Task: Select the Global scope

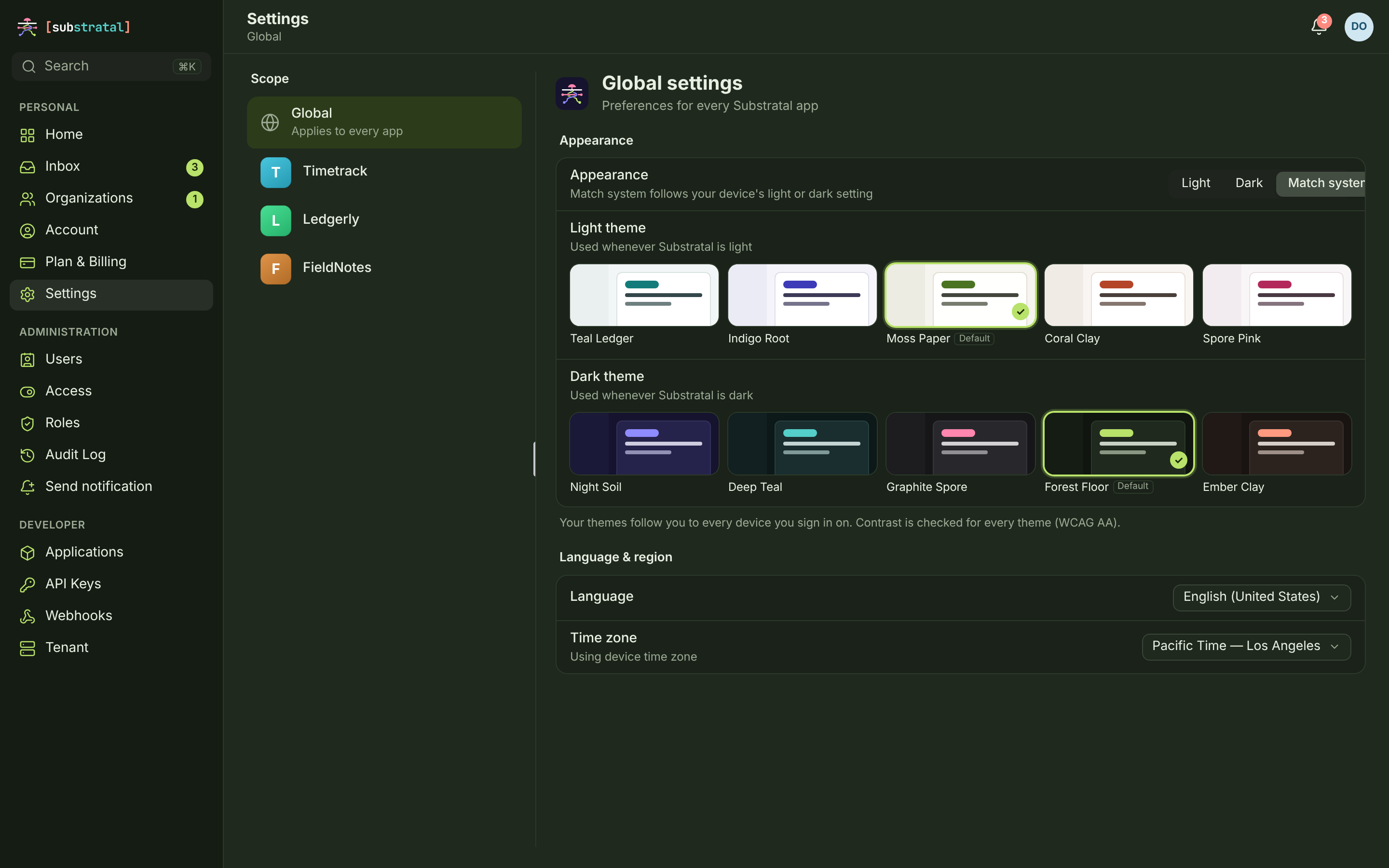Action: click(x=384, y=122)
